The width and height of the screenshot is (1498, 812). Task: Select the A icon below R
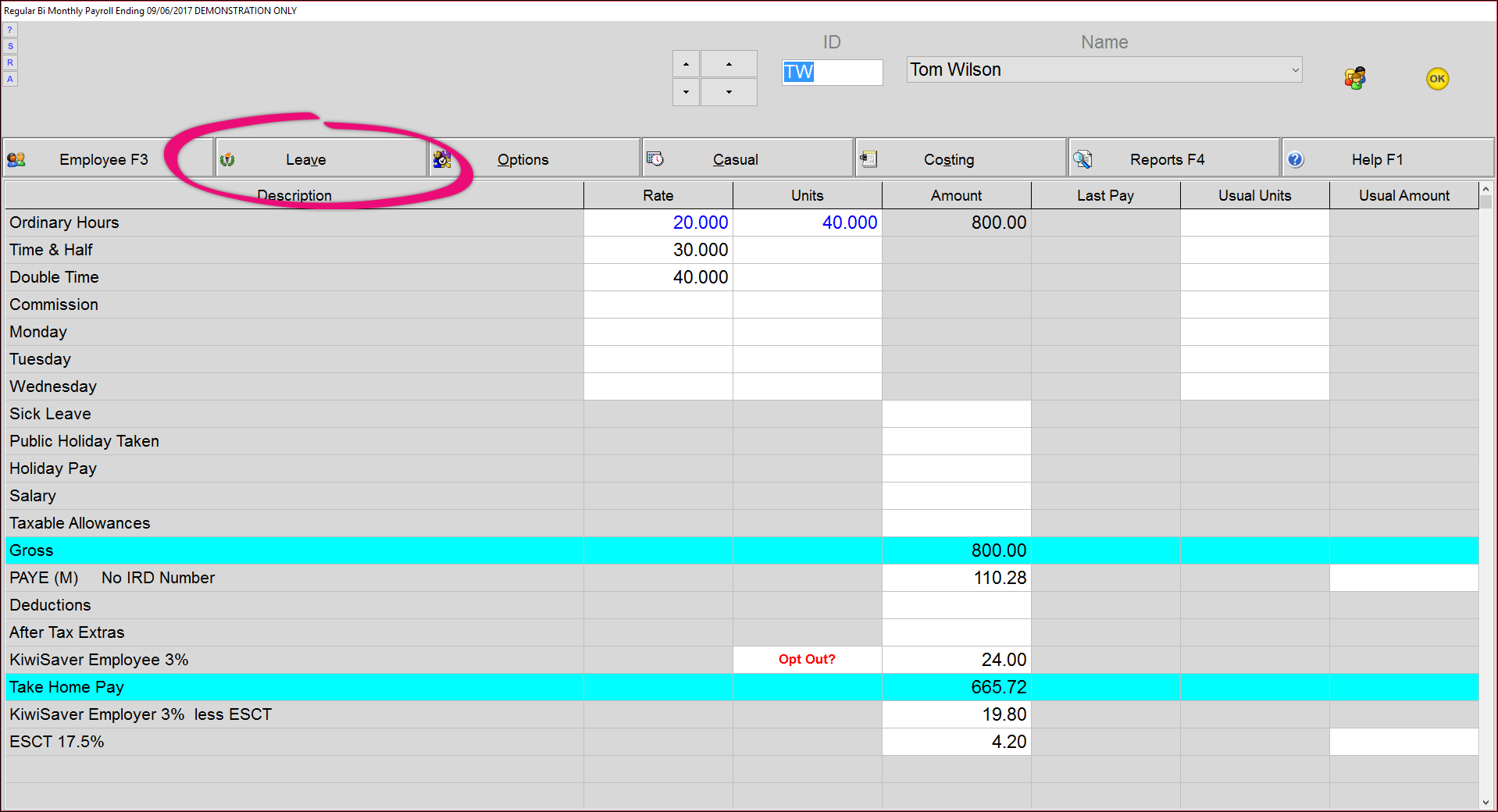[10, 79]
